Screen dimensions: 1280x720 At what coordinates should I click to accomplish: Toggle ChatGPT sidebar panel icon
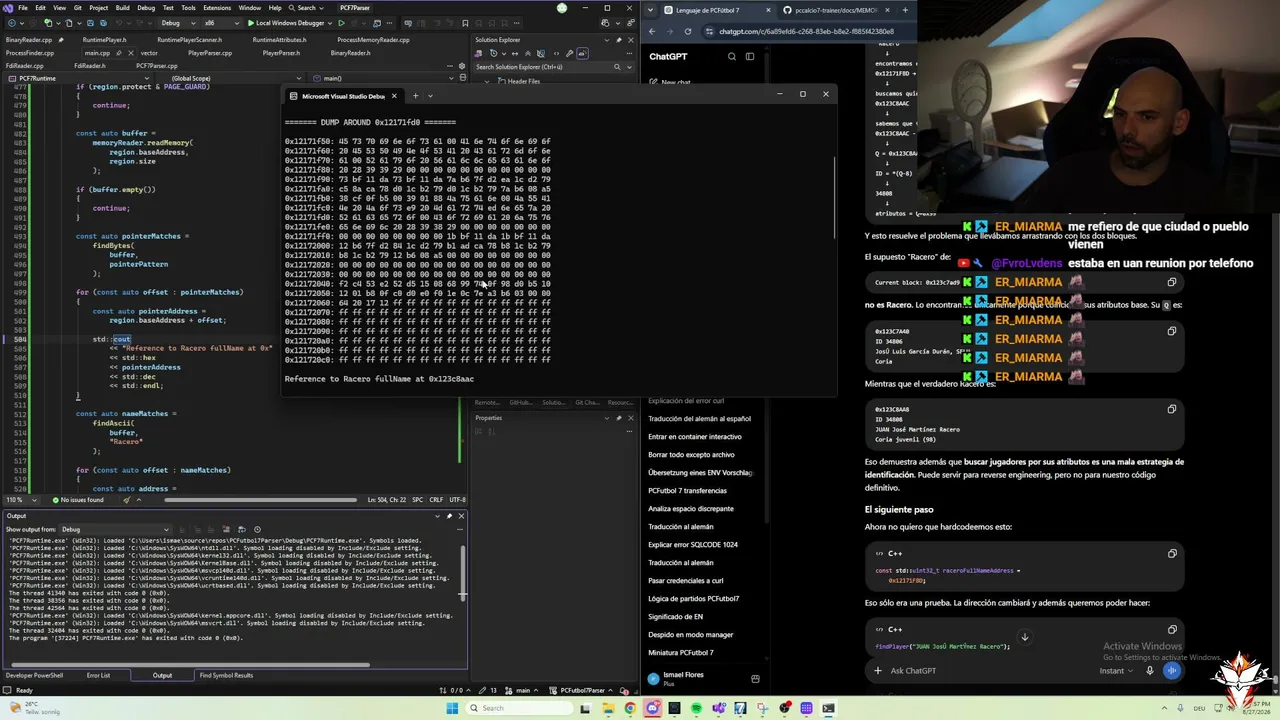coord(750,57)
